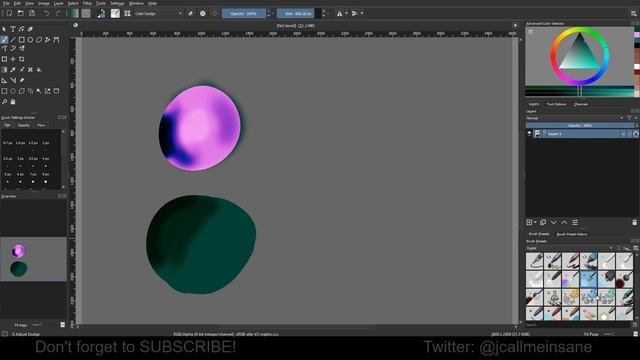Image resolution: width=640 pixels, height=360 pixels.
Task: Open the Assistant tool
Action: [x=4, y=80]
